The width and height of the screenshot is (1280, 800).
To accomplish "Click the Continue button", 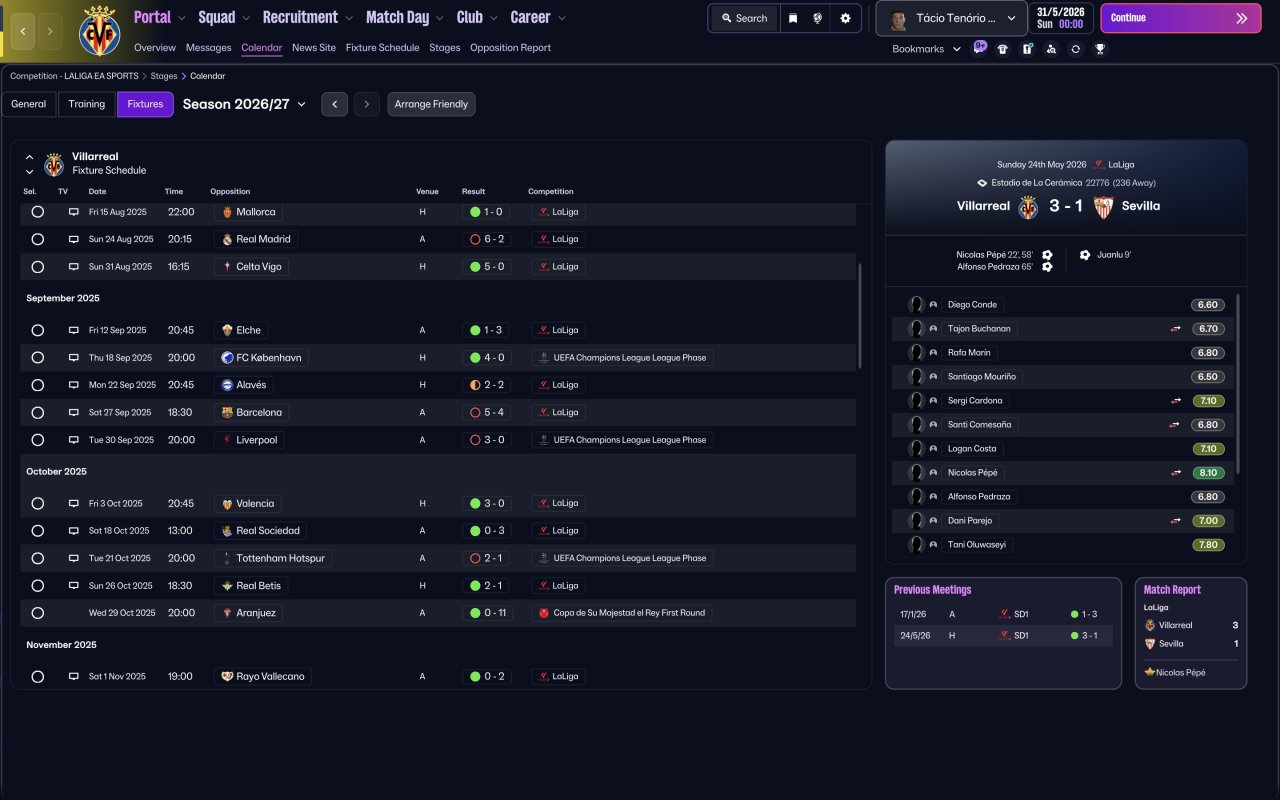I will click(1181, 18).
